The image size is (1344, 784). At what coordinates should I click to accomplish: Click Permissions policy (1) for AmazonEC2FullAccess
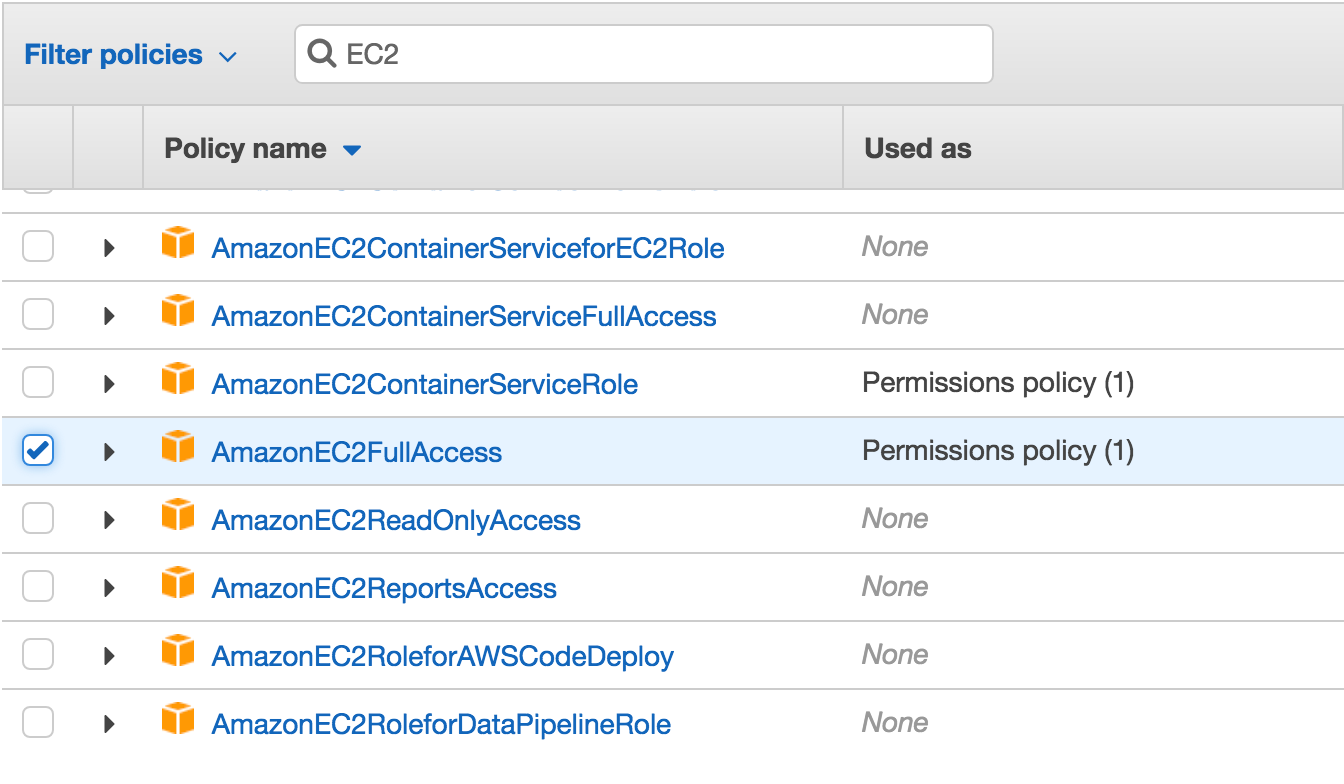998,451
